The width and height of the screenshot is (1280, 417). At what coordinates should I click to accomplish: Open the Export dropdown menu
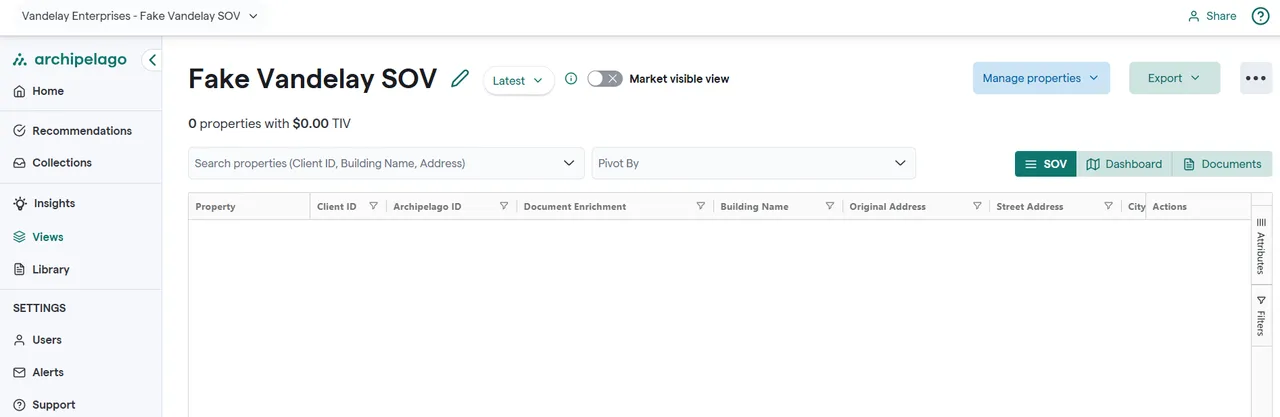pos(1174,78)
